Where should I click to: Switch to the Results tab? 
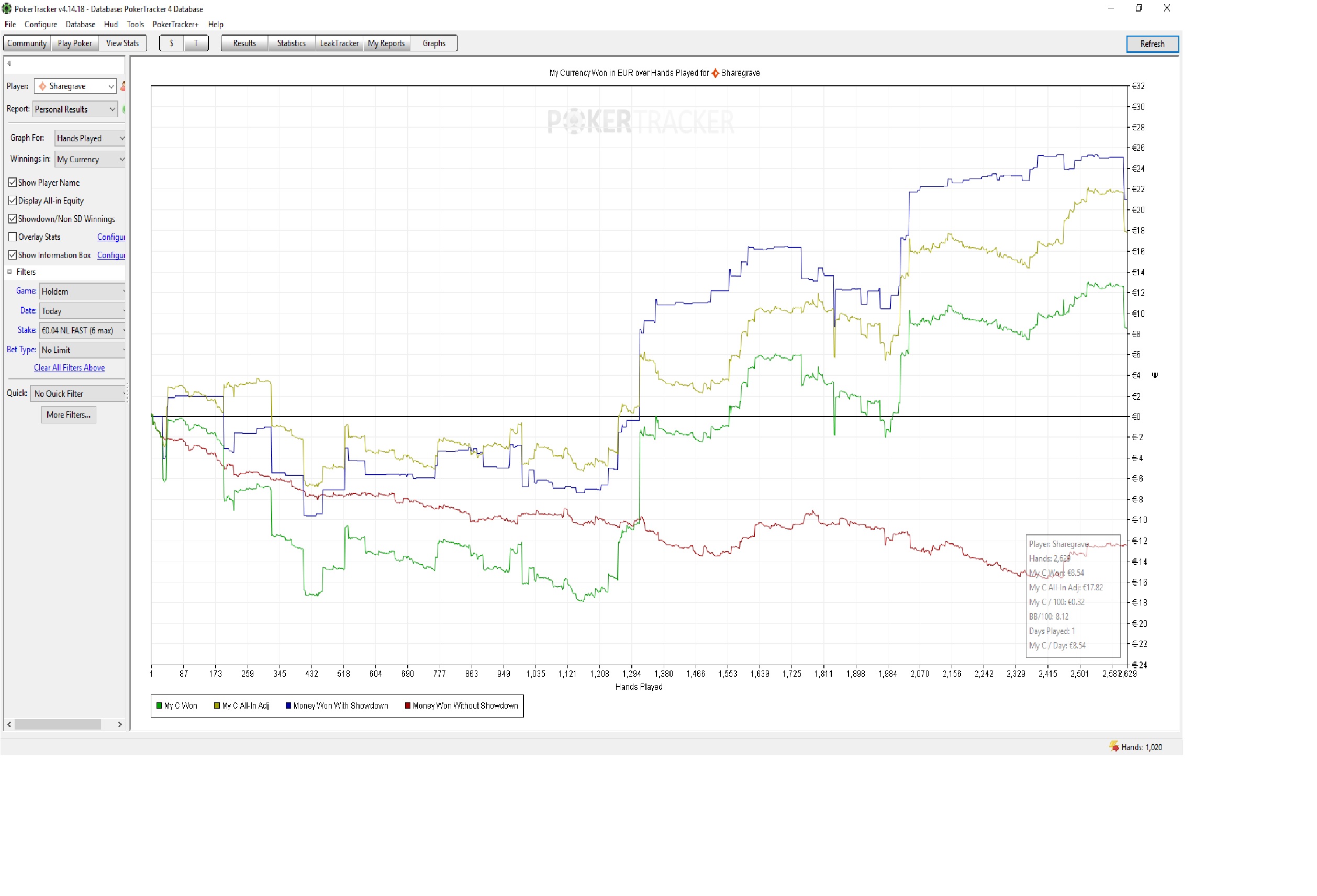point(245,43)
